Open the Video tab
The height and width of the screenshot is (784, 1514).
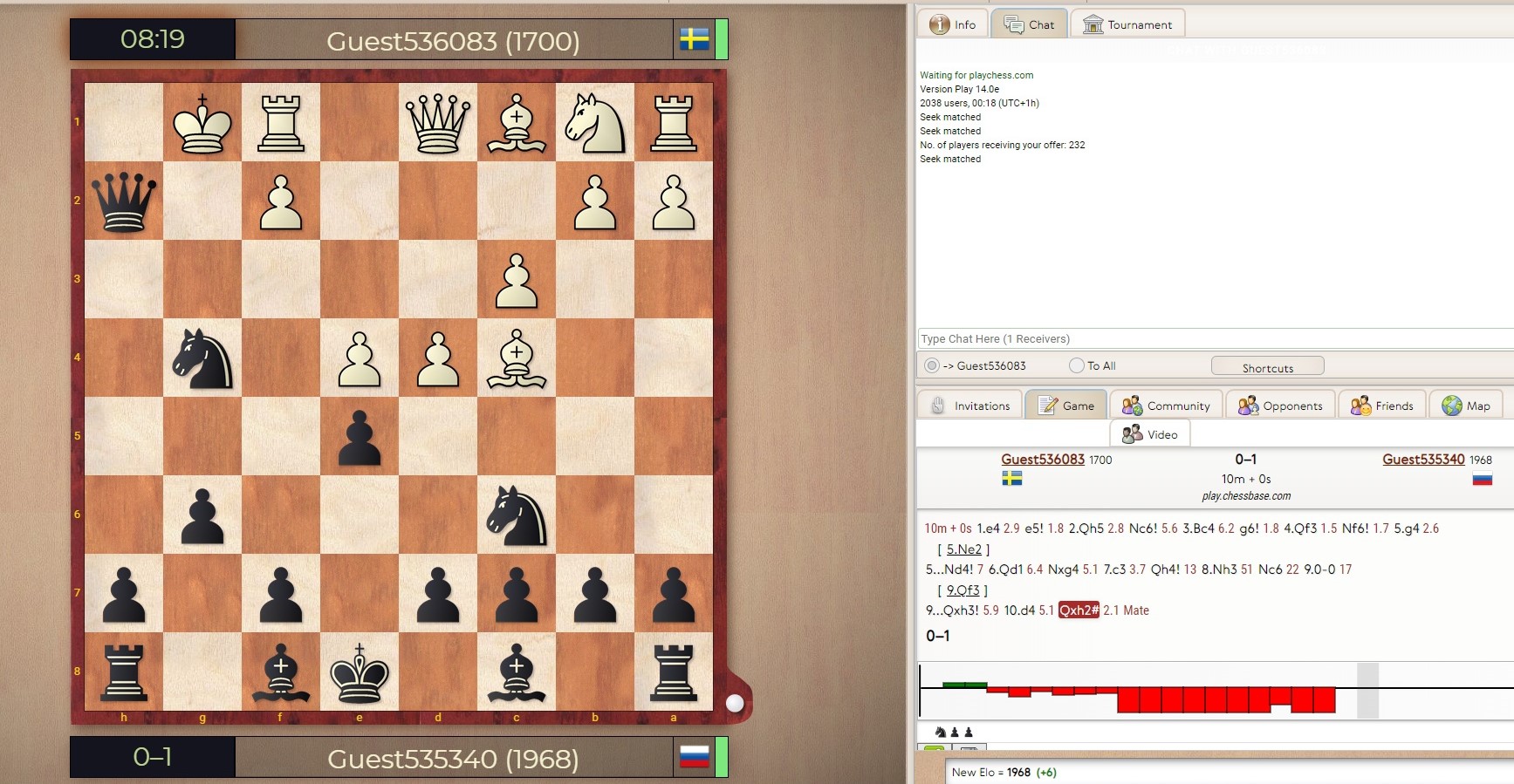coord(1150,434)
